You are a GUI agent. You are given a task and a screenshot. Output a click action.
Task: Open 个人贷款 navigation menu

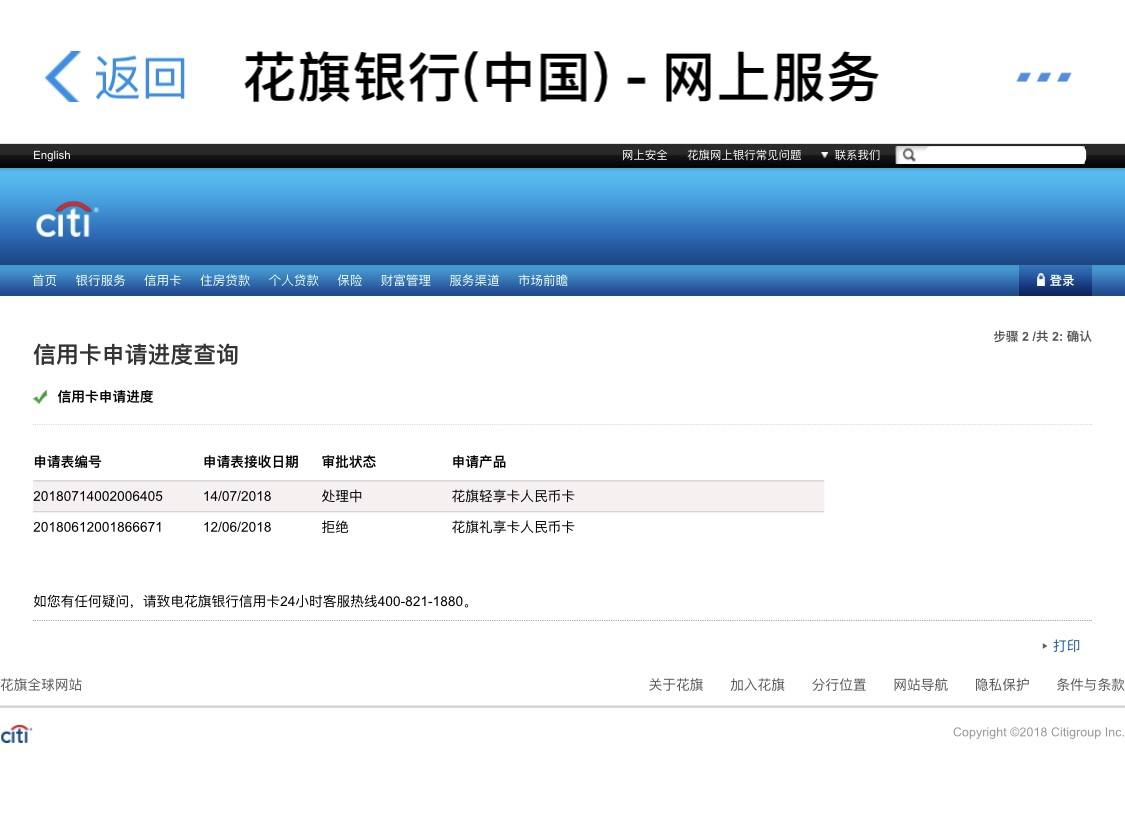pos(294,280)
